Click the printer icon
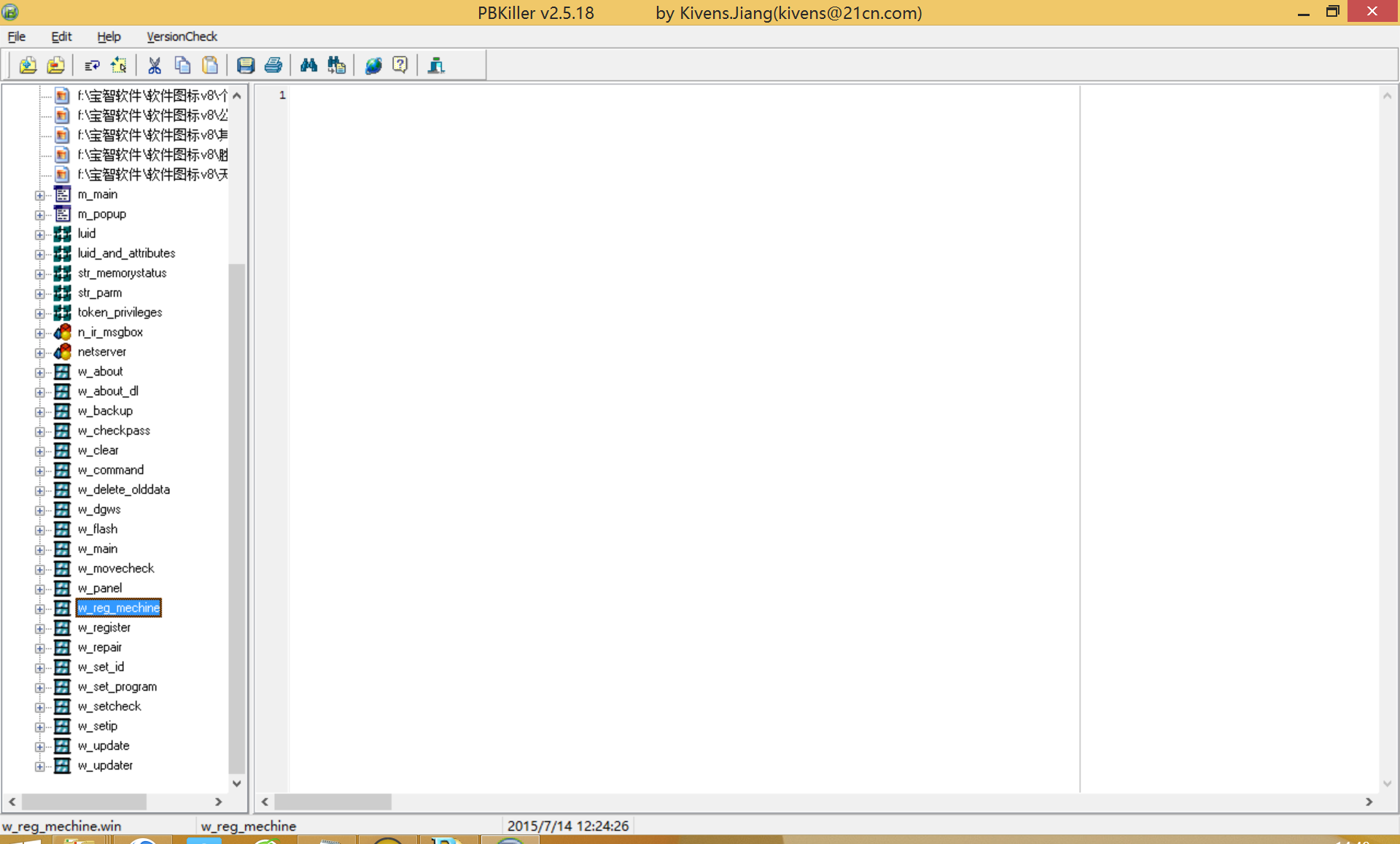Screen dimensions: 1400x844 (x=273, y=66)
